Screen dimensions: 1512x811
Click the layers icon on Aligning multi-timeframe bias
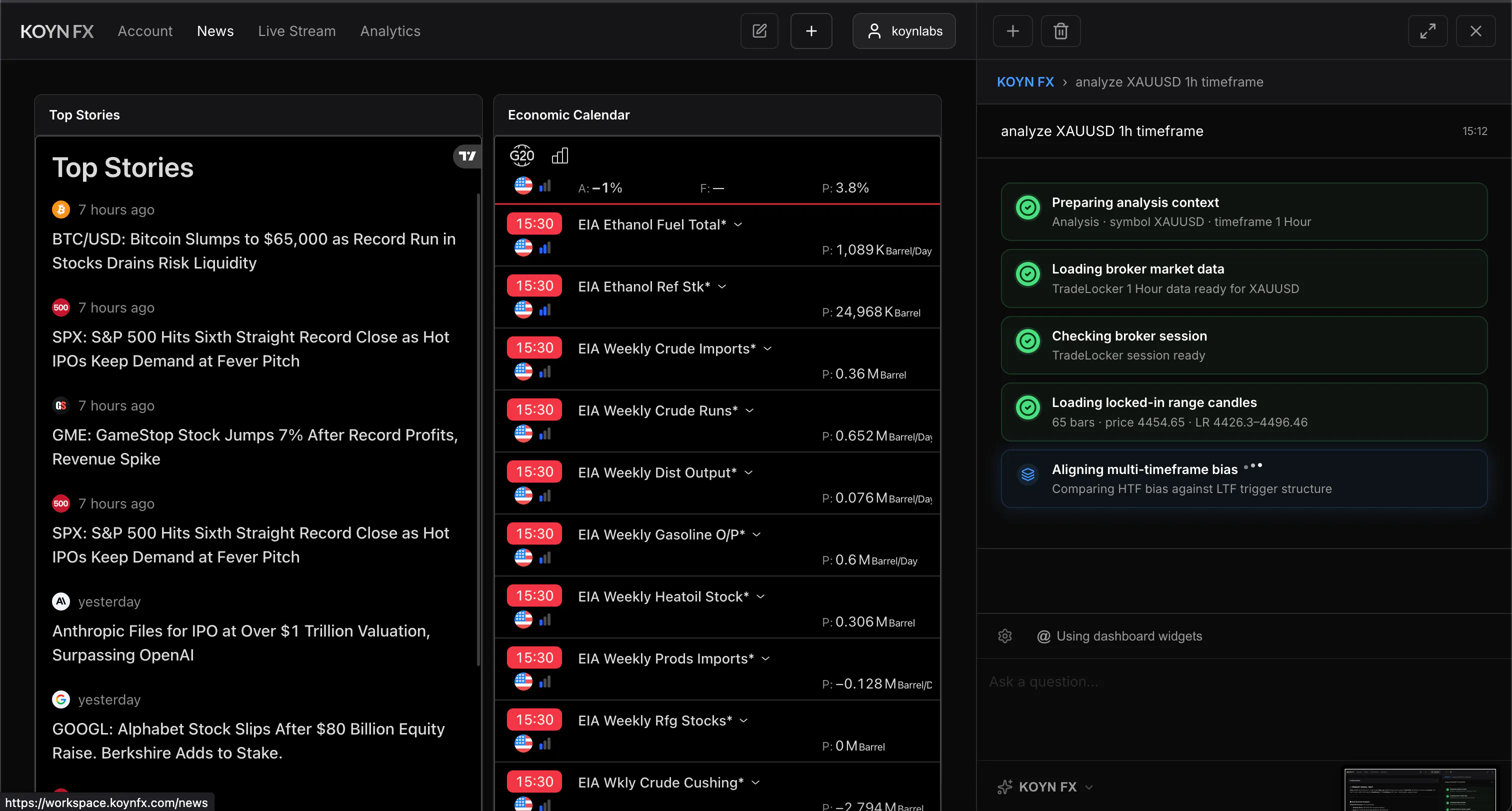tap(1028, 474)
